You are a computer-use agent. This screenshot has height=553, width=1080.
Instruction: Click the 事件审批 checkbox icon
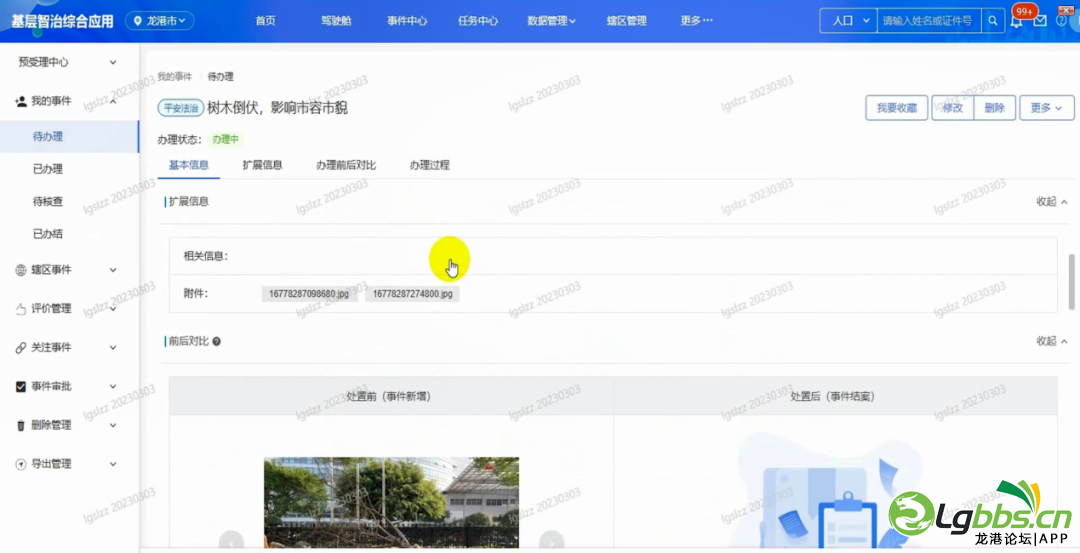click(21, 386)
